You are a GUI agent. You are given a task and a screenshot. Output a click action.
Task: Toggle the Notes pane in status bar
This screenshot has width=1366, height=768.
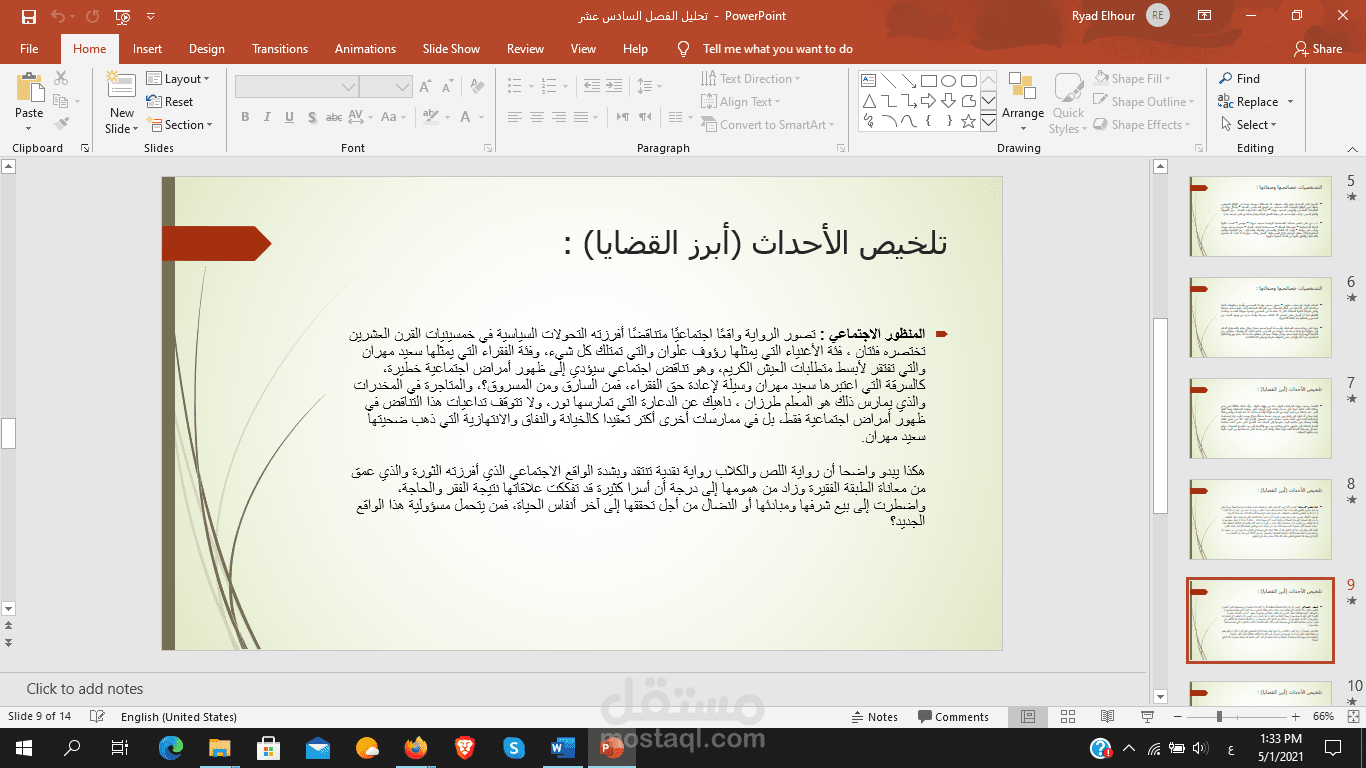click(875, 716)
